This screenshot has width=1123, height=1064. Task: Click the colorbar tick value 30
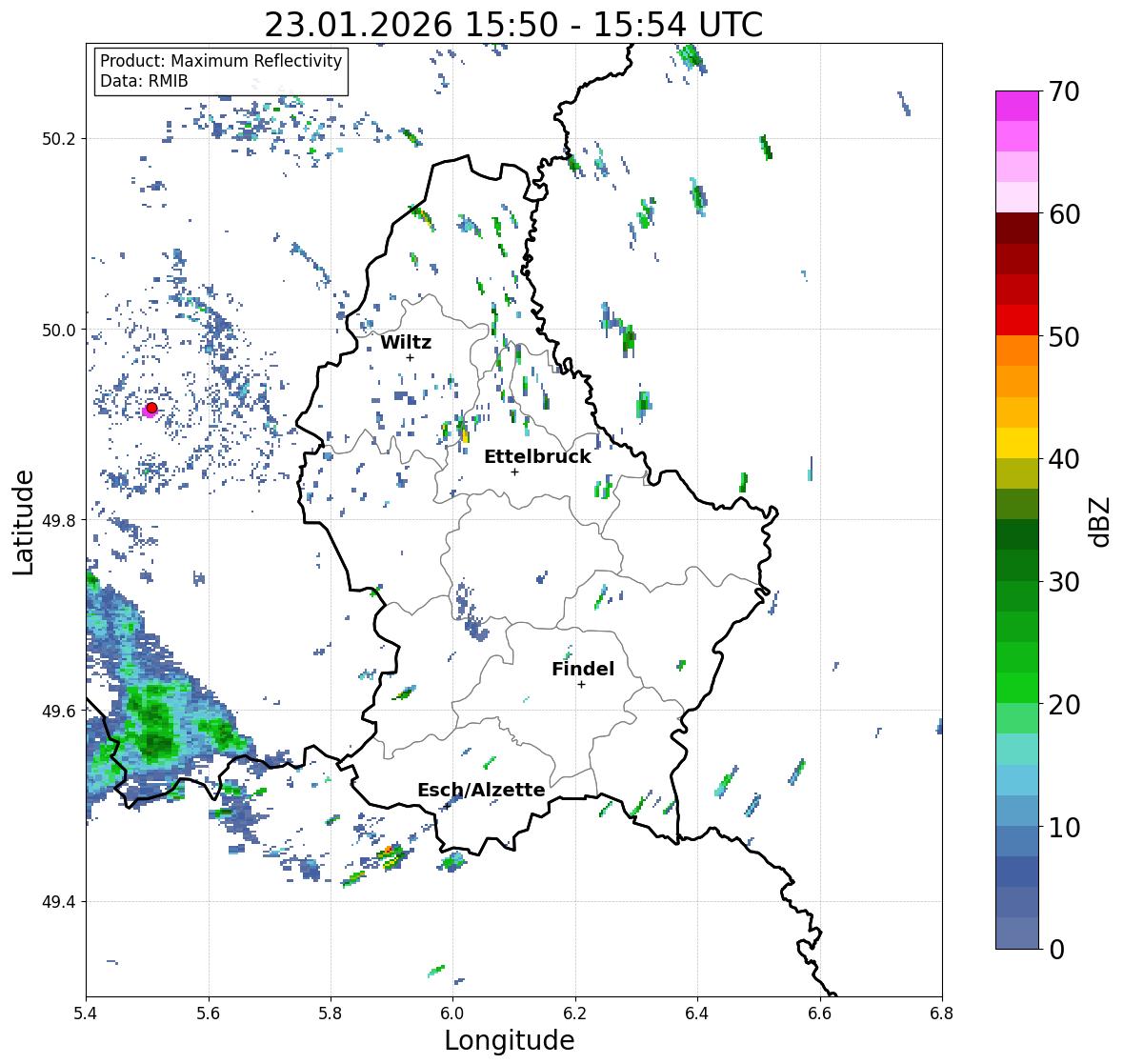pos(1064,581)
